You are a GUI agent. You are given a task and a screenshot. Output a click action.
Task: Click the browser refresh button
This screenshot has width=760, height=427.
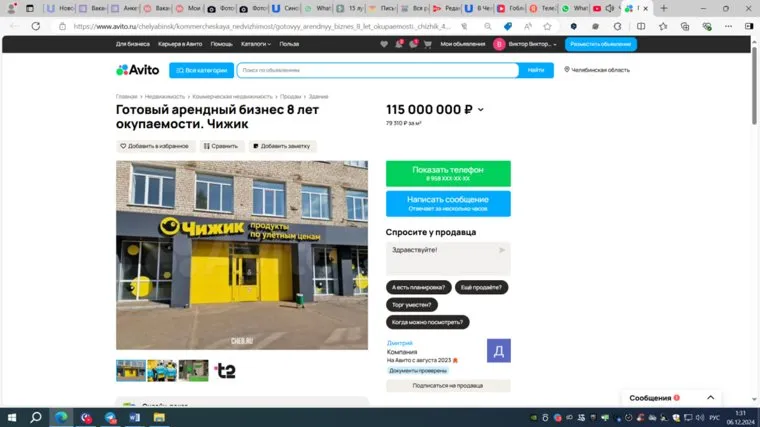point(36,26)
